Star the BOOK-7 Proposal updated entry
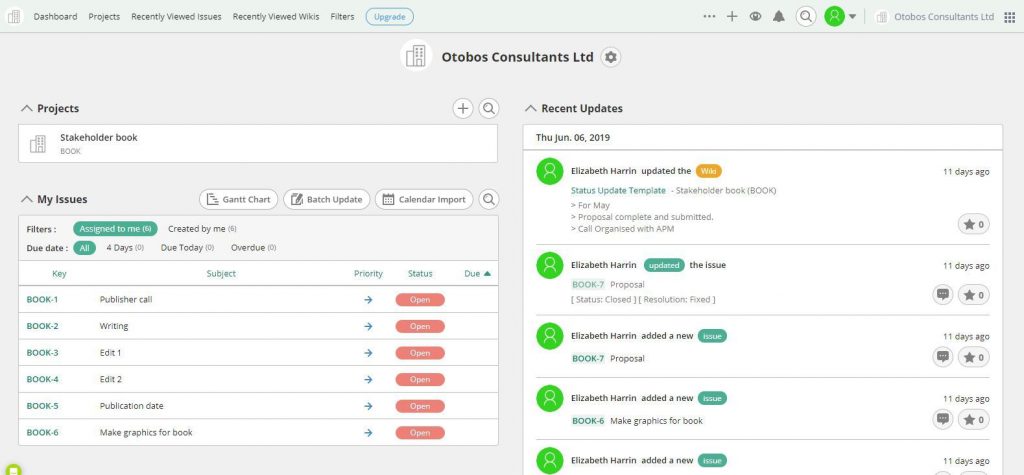This screenshot has height=475, width=1024. coord(974,295)
